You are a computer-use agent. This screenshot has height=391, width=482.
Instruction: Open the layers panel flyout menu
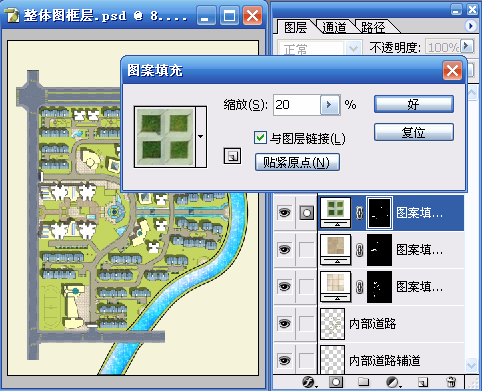[x=470, y=26]
